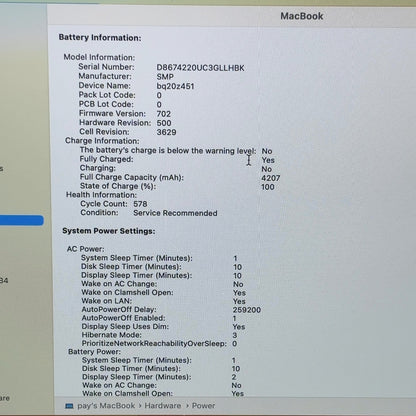The image size is (416, 416).
Task: Go to Hardware in the path bar
Action: pyautogui.click(x=163, y=406)
